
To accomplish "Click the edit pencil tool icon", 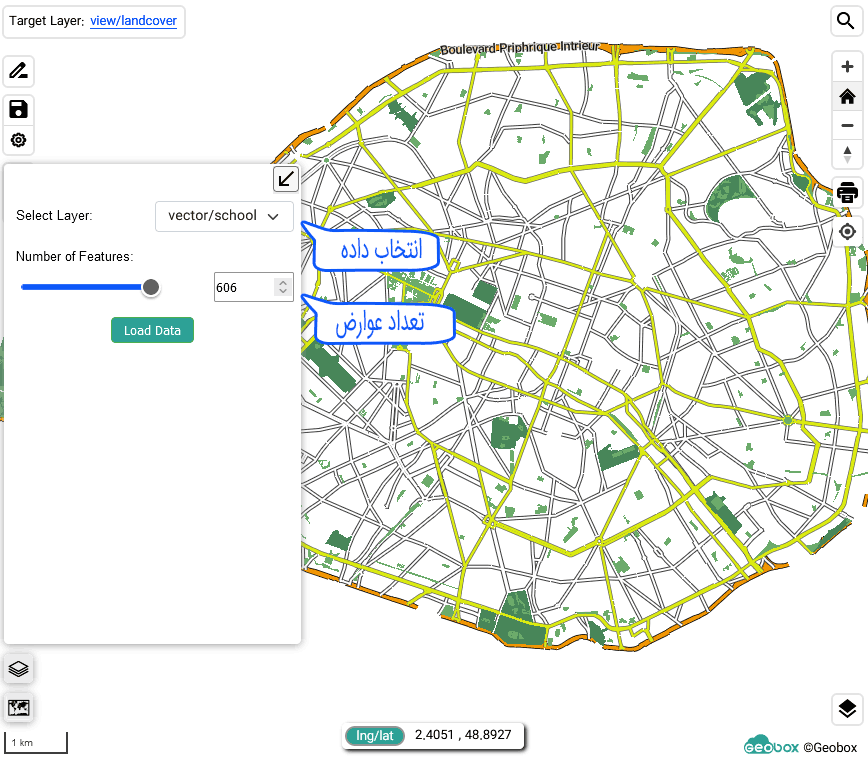I will tap(18, 71).
